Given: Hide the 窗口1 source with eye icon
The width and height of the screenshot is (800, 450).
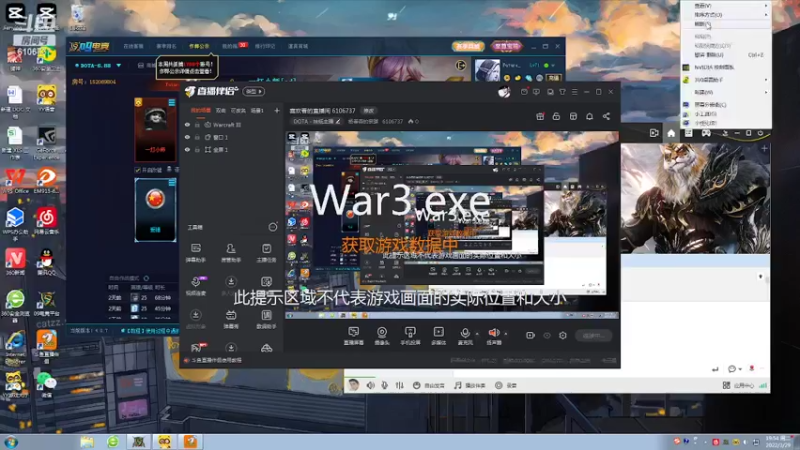Looking at the screenshot, I should pyautogui.click(x=187, y=137).
